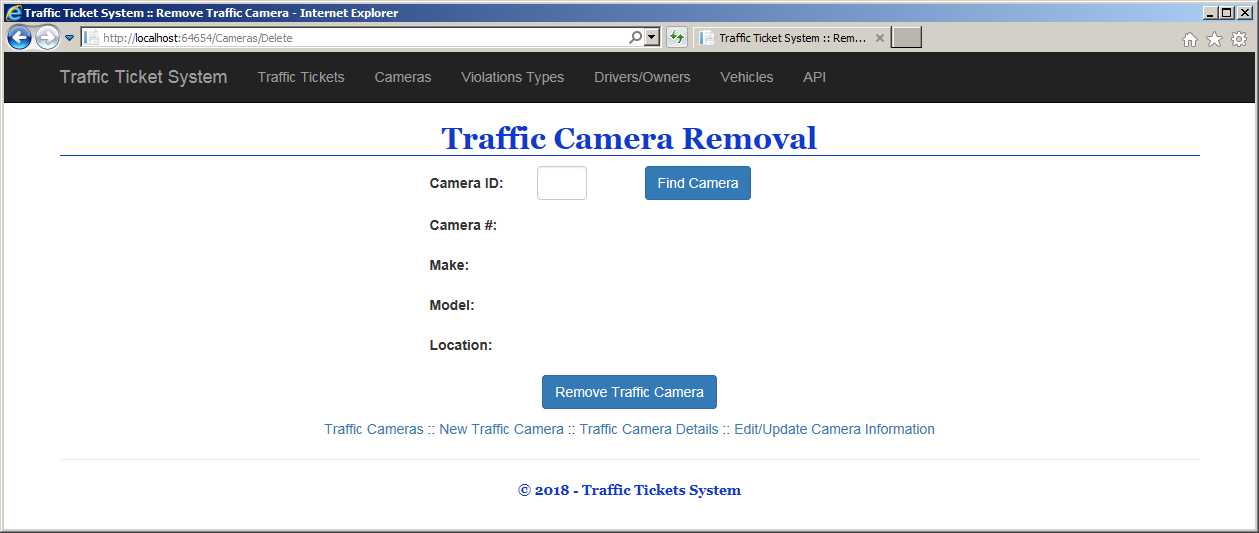Click the page icon inside the address bar
The height and width of the screenshot is (533, 1259).
click(x=91, y=38)
